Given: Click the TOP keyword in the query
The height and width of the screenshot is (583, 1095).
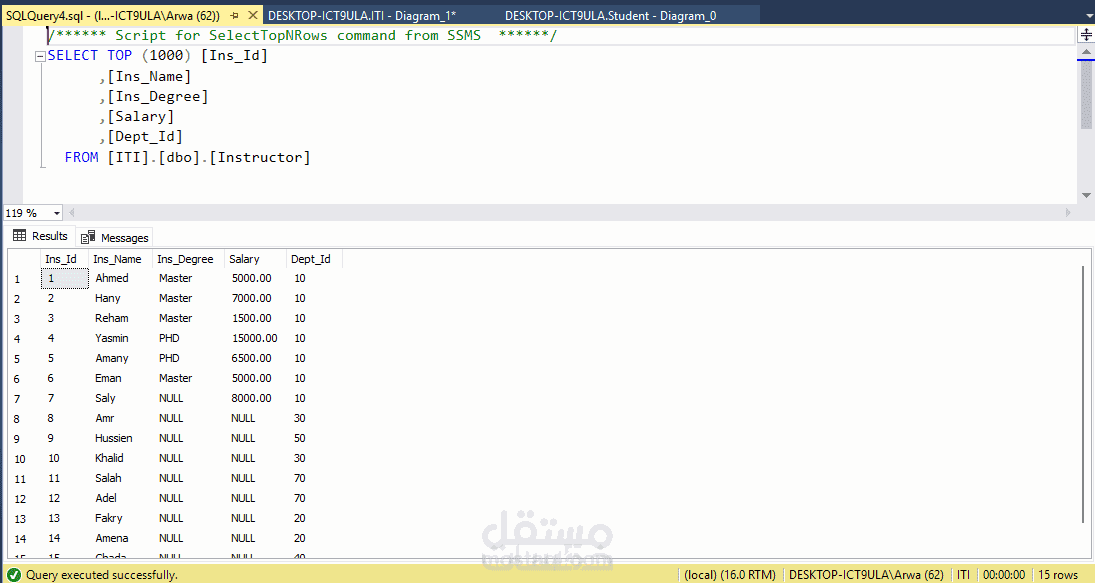Looking at the screenshot, I should click(x=119, y=56).
